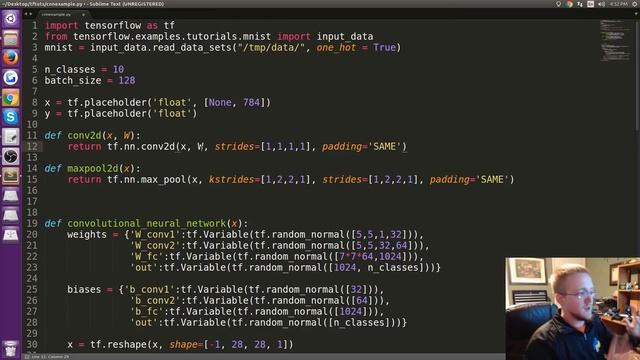Toggle the status bar panel switcher icon
The image size is (640, 360).
(27, 357)
